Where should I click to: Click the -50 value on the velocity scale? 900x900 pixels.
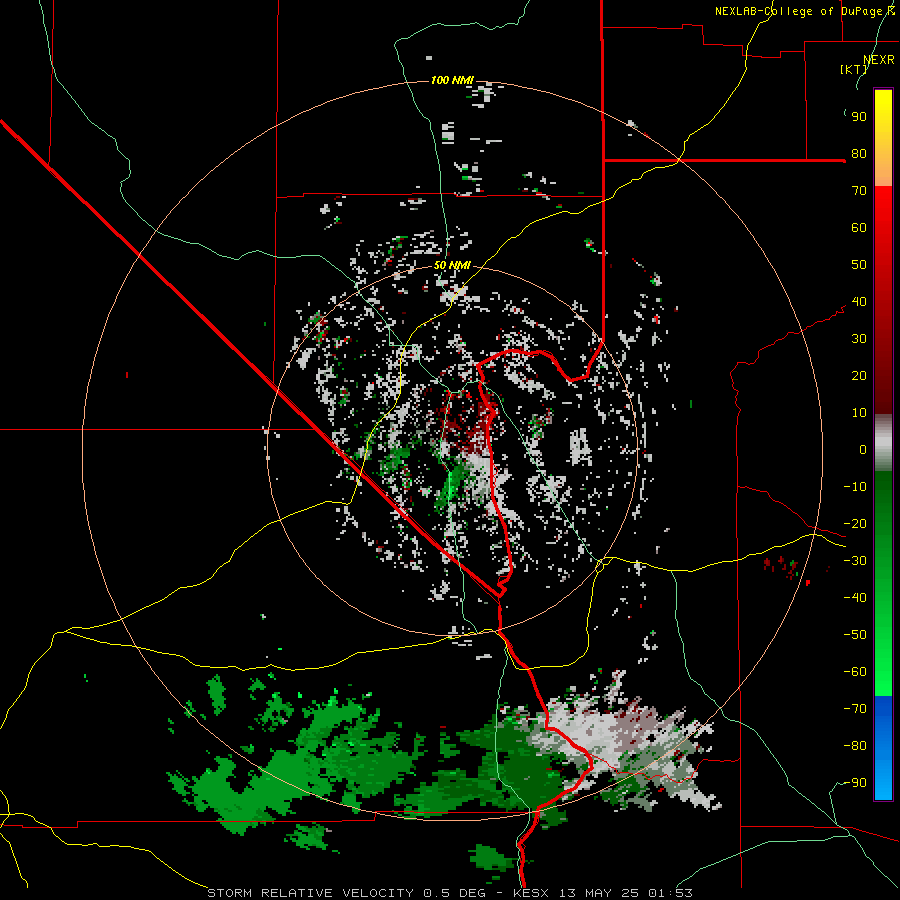pos(855,635)
